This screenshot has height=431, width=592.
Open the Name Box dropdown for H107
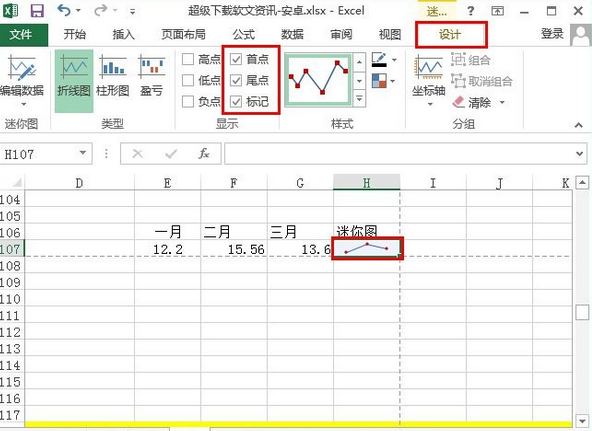pos(83,153)
